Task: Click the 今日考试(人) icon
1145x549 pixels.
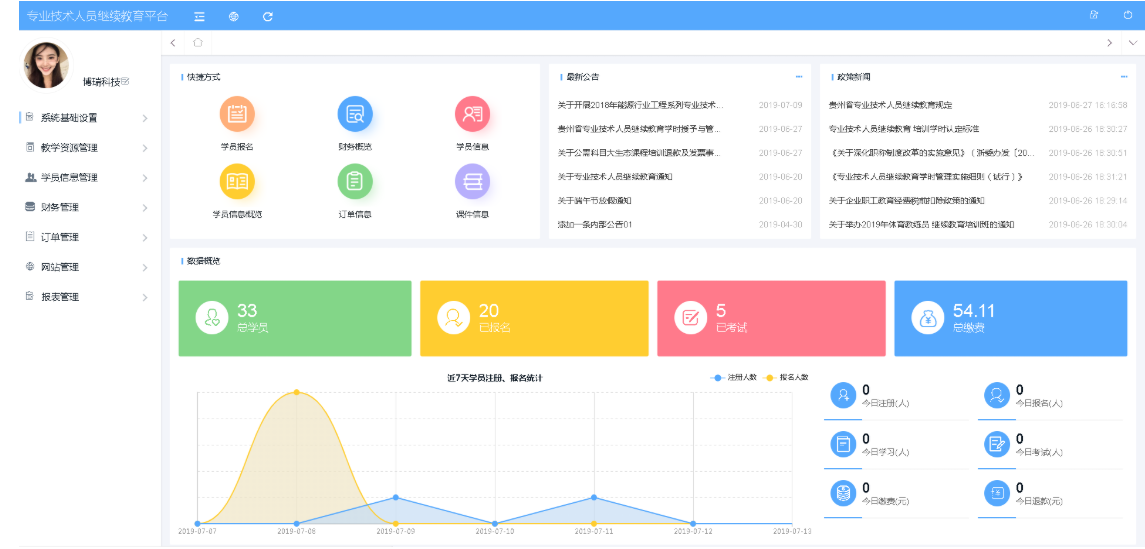Action: coord(996,444)
